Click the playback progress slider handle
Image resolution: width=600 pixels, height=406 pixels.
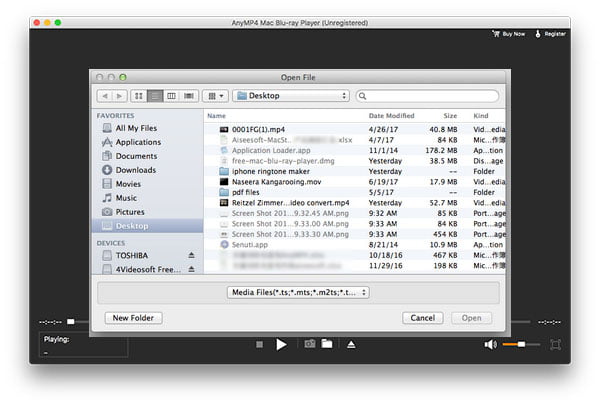tap(71, 322)
